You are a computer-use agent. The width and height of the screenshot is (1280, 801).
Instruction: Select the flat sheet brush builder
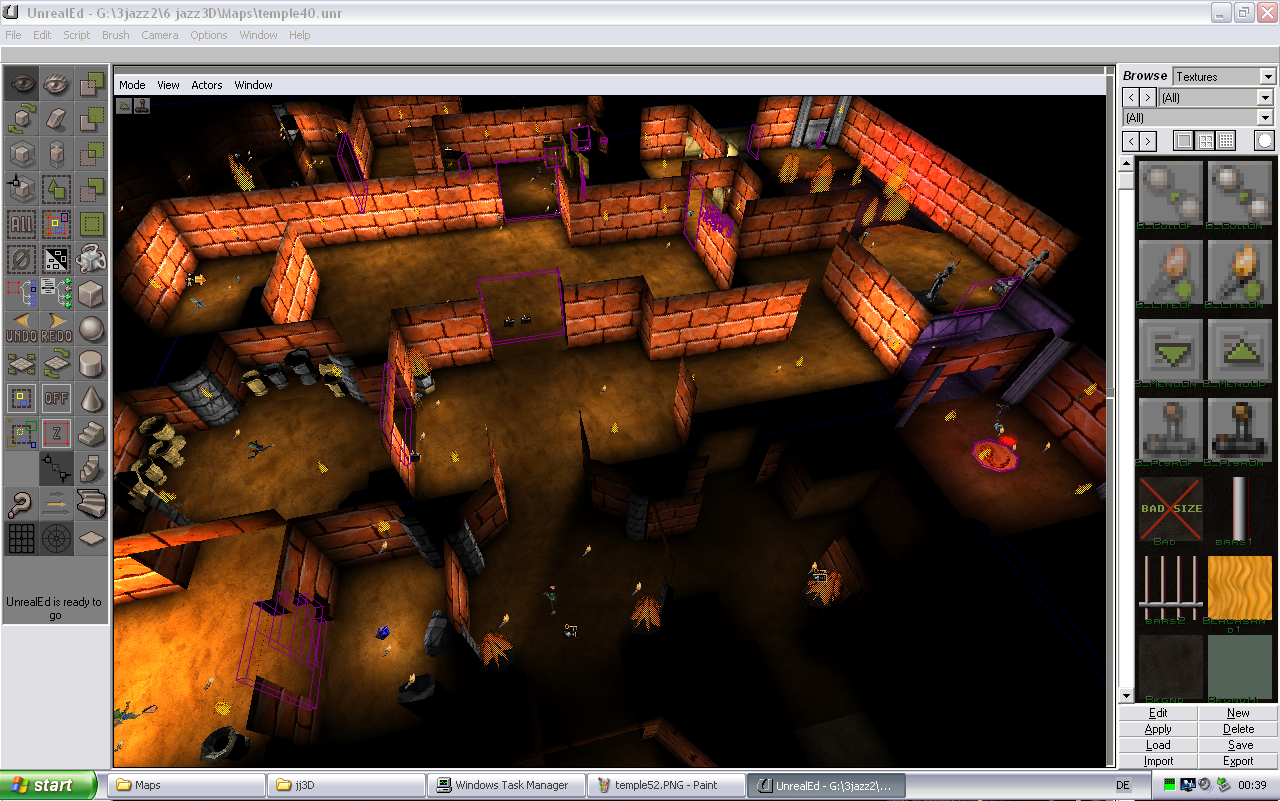pyautogui.click(x=92, y=539)
